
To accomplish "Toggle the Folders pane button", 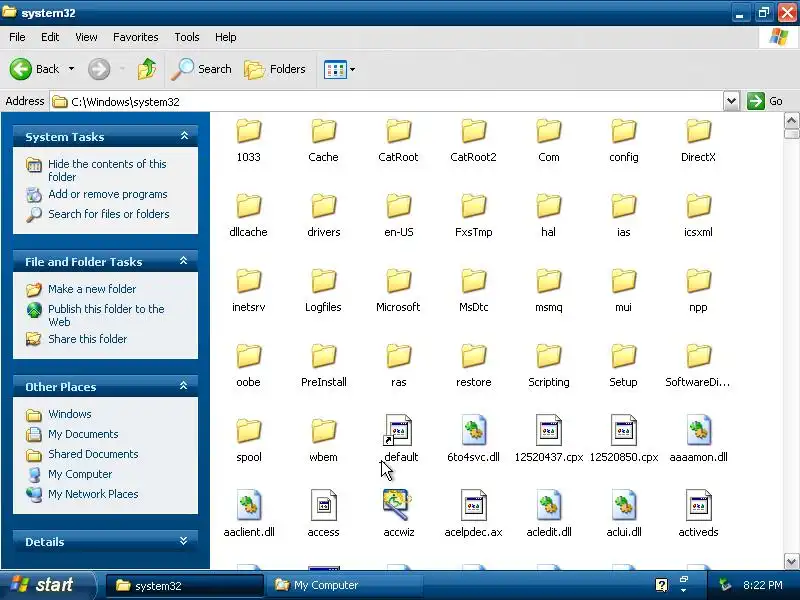I will point(274,69).
